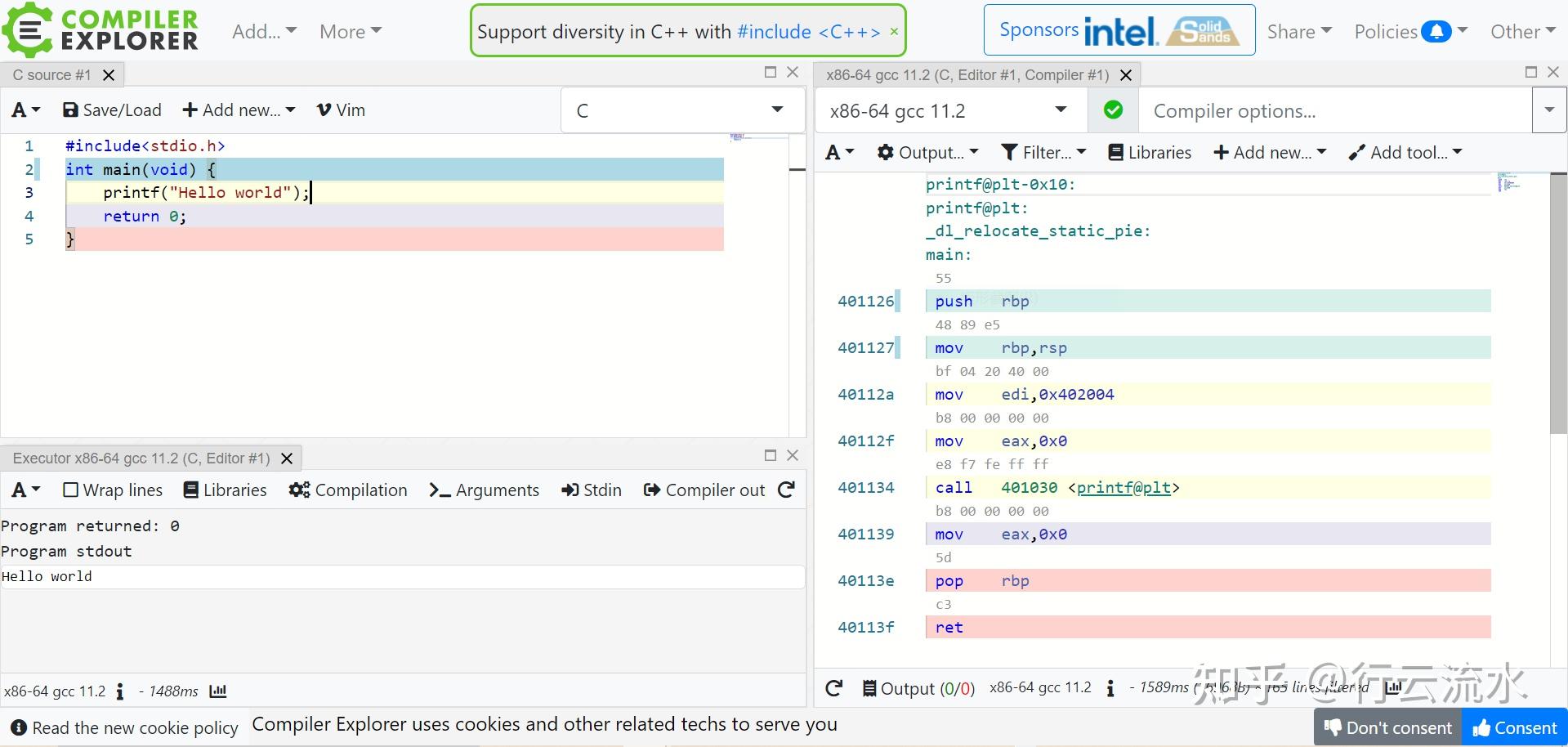Follow the printf@plt link in assembly
The image size is (1568, 747).
[1124, 488]
